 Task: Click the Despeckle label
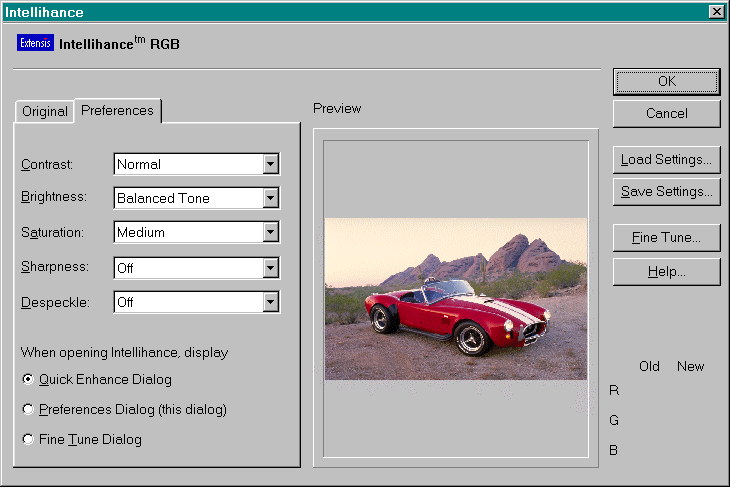[55, 302]
